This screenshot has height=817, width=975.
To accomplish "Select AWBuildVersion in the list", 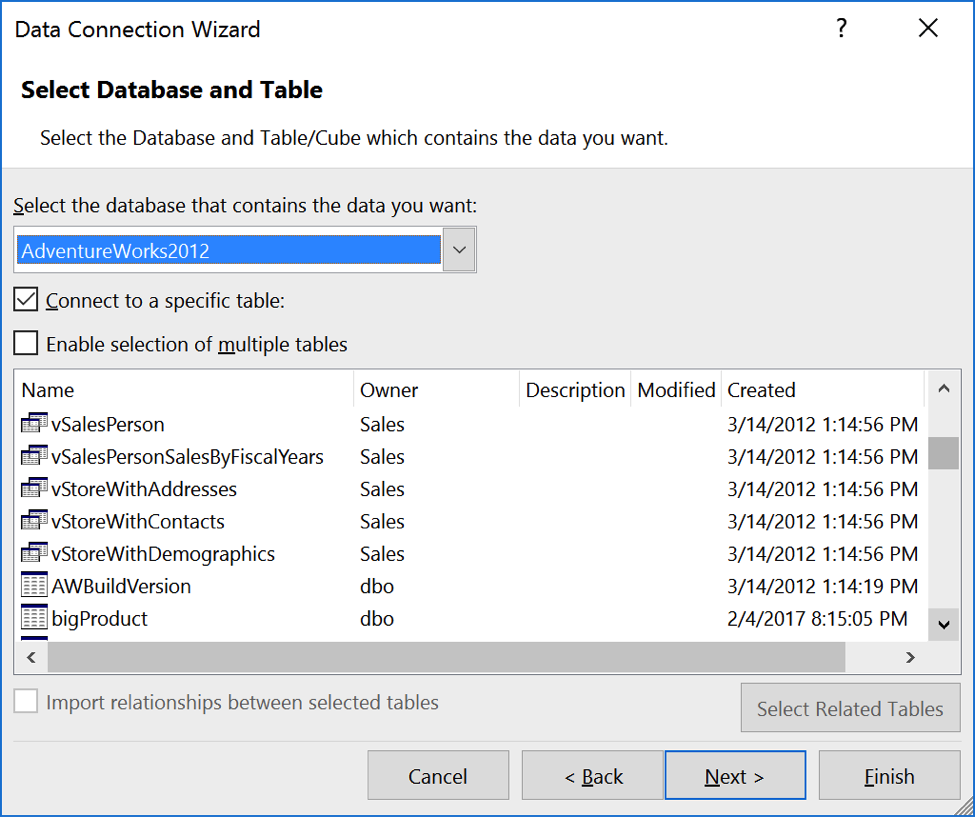I will point(121,586).
